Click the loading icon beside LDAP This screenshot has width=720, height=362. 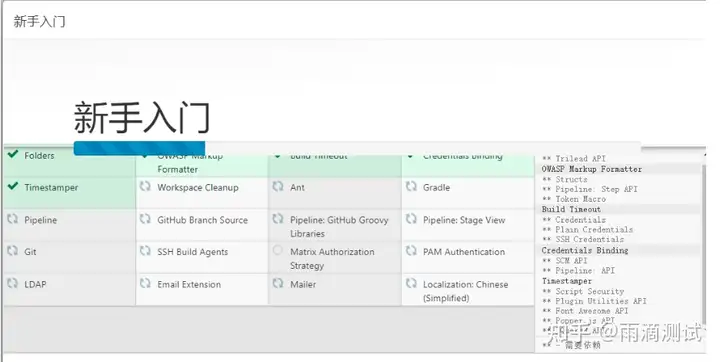coord(12,283)
